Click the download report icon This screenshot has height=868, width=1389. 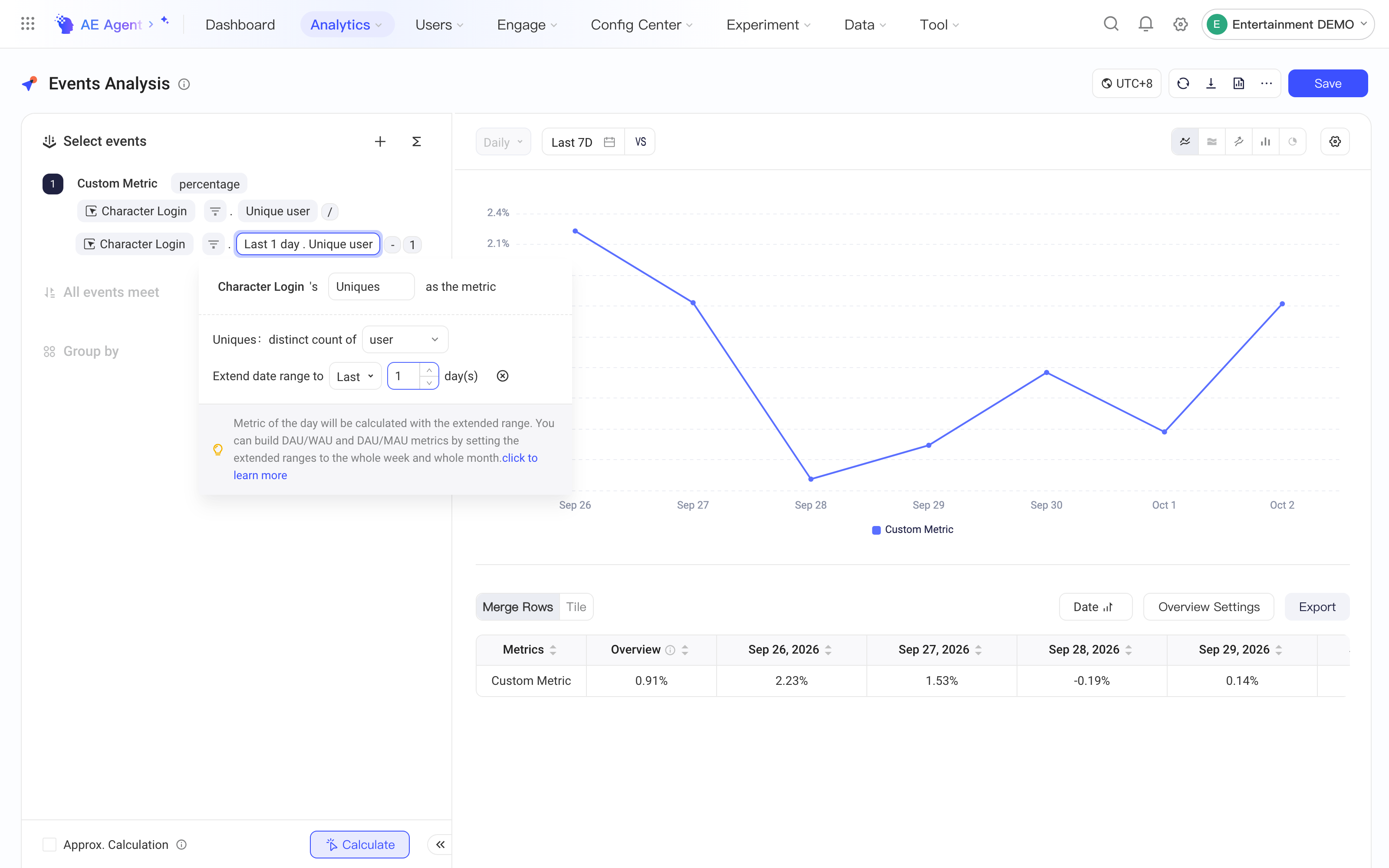point(1211,84)
